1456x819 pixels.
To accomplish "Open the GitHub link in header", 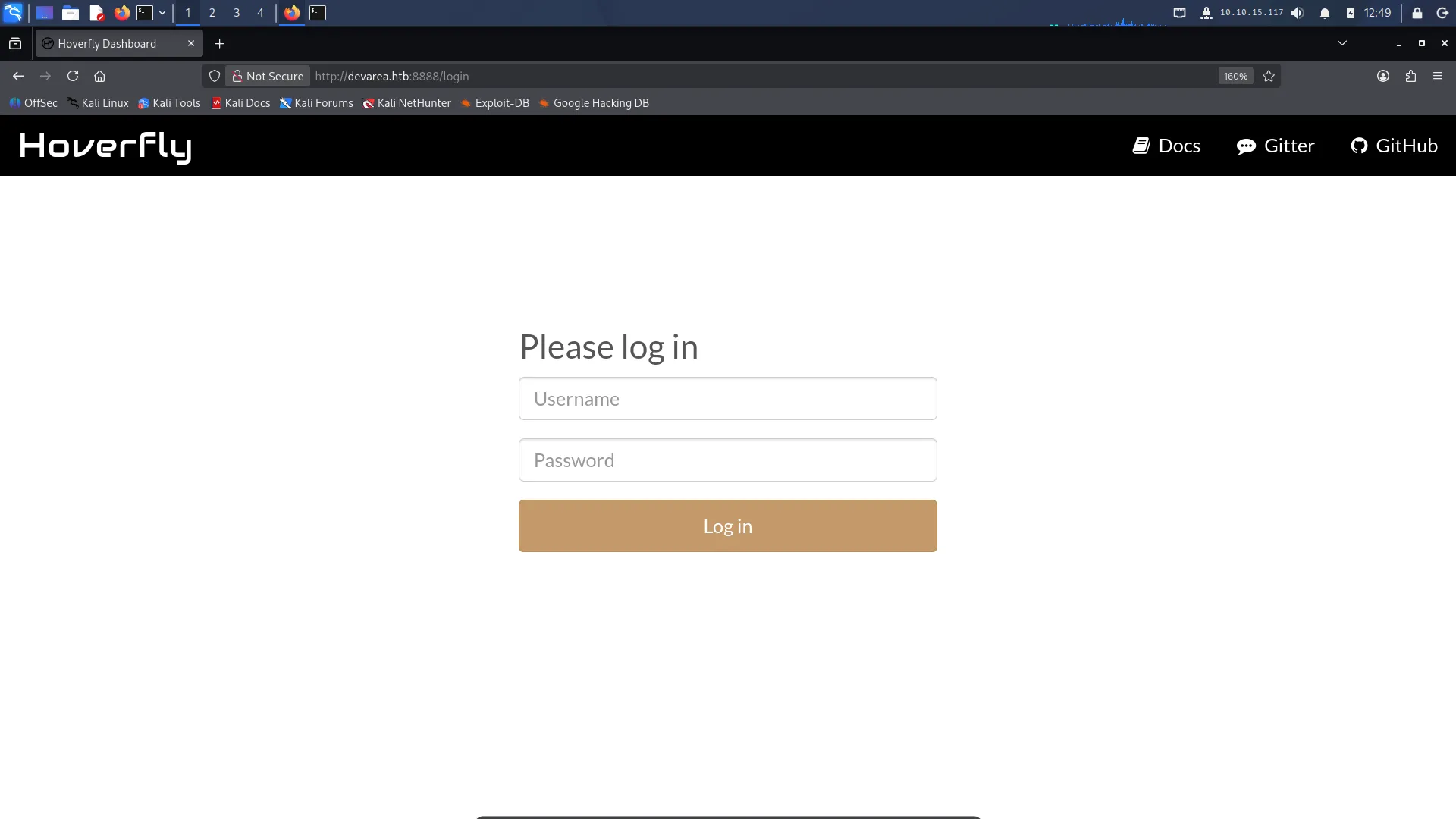I will point(1394,146).
